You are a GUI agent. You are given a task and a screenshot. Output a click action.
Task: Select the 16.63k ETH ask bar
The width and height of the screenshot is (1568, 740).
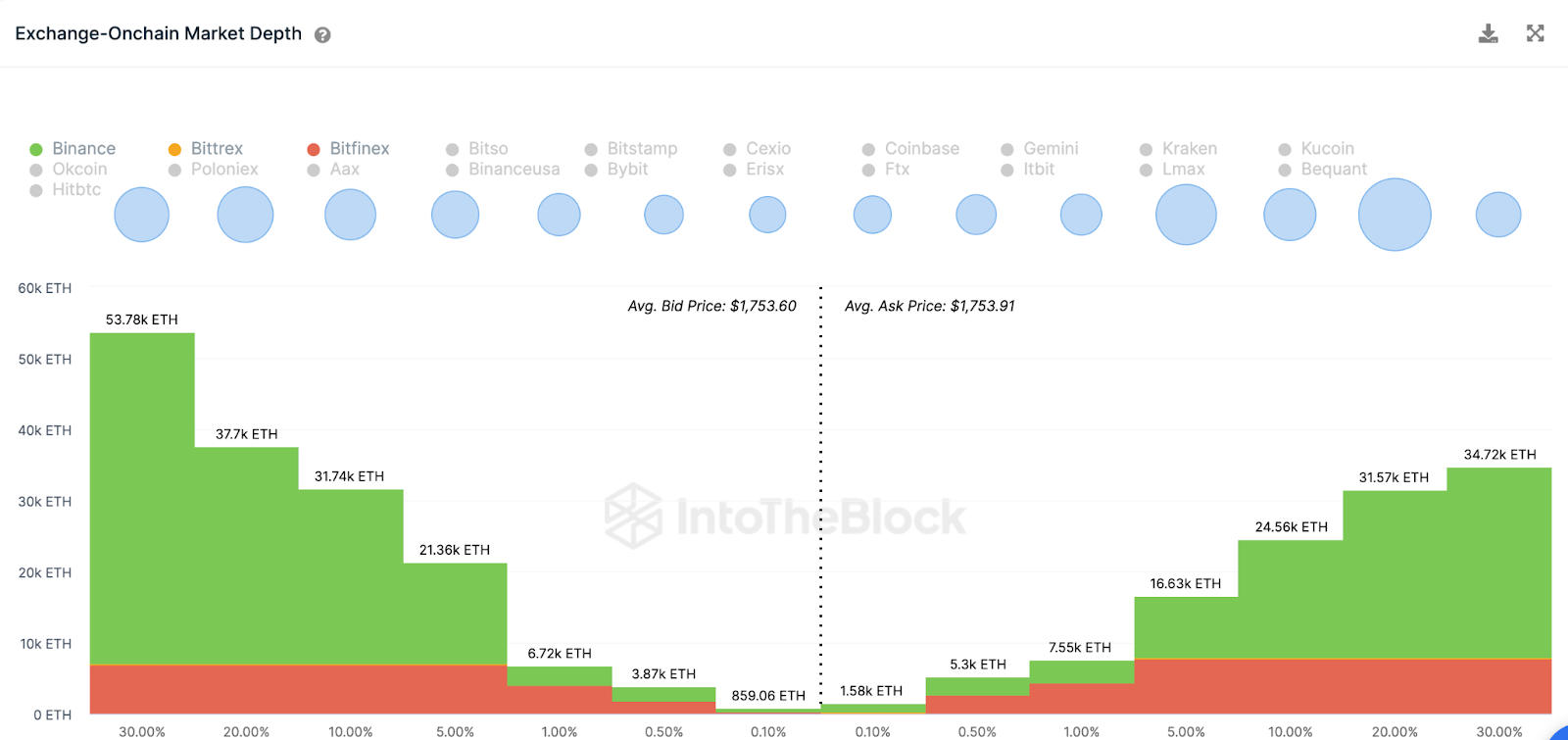[x=1186, y=655]
